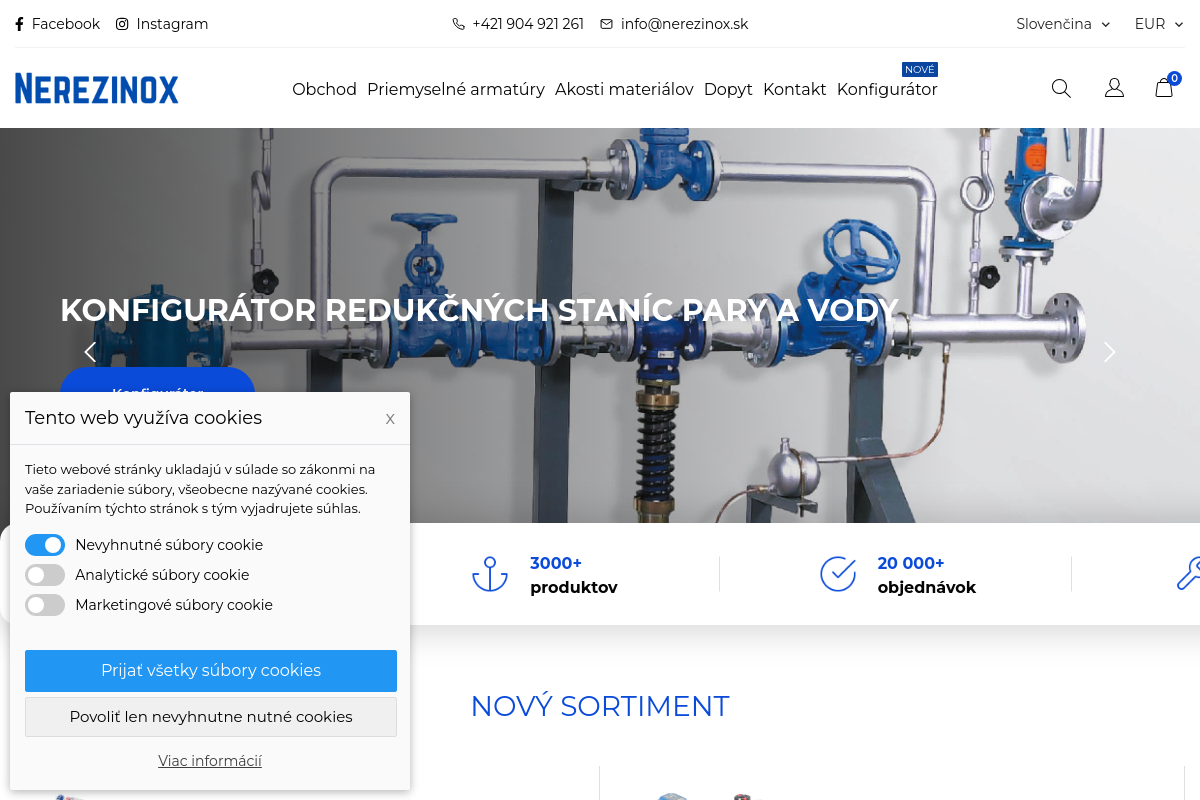Viewport: 1200px width, 800px height.
Task: Show next slide with right arrow
Action: (x=1109, y=352)
